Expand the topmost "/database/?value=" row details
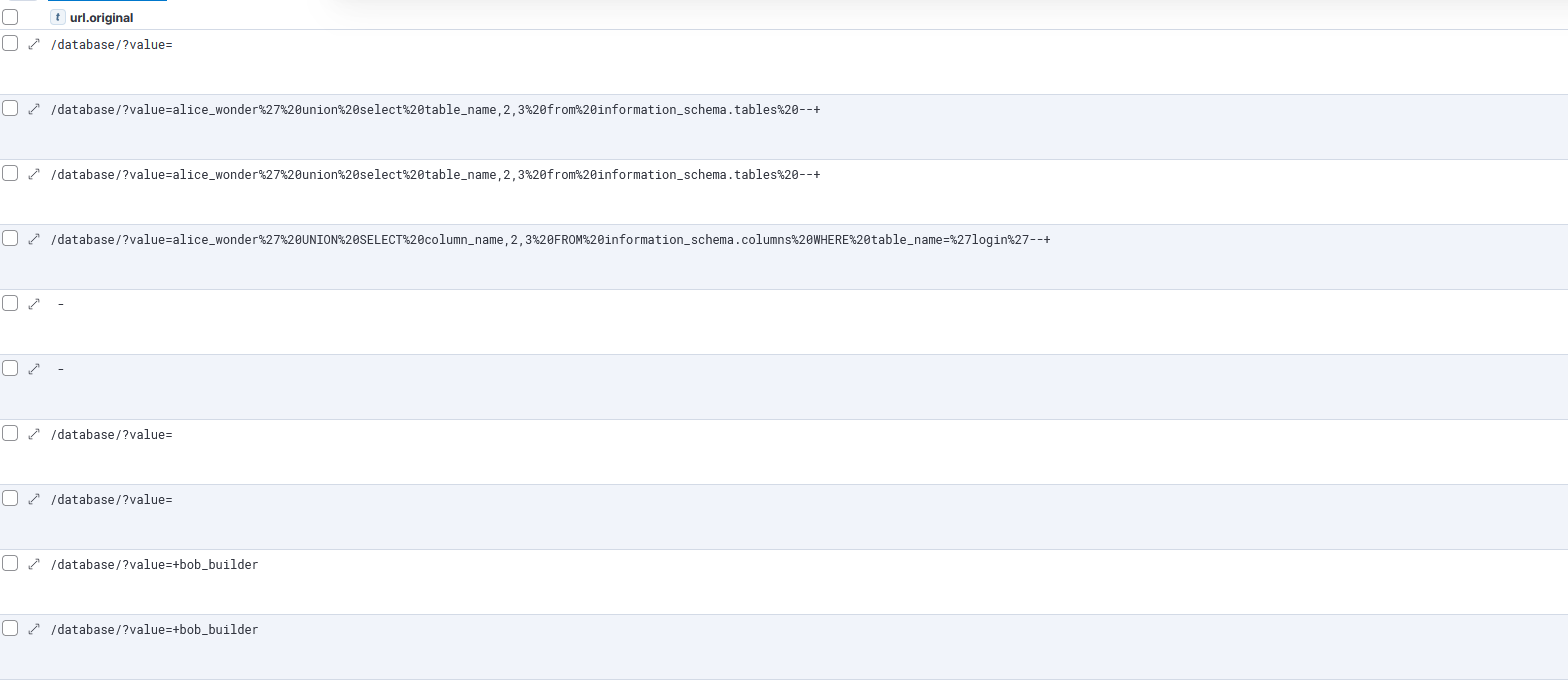 (x=34, y=44)
